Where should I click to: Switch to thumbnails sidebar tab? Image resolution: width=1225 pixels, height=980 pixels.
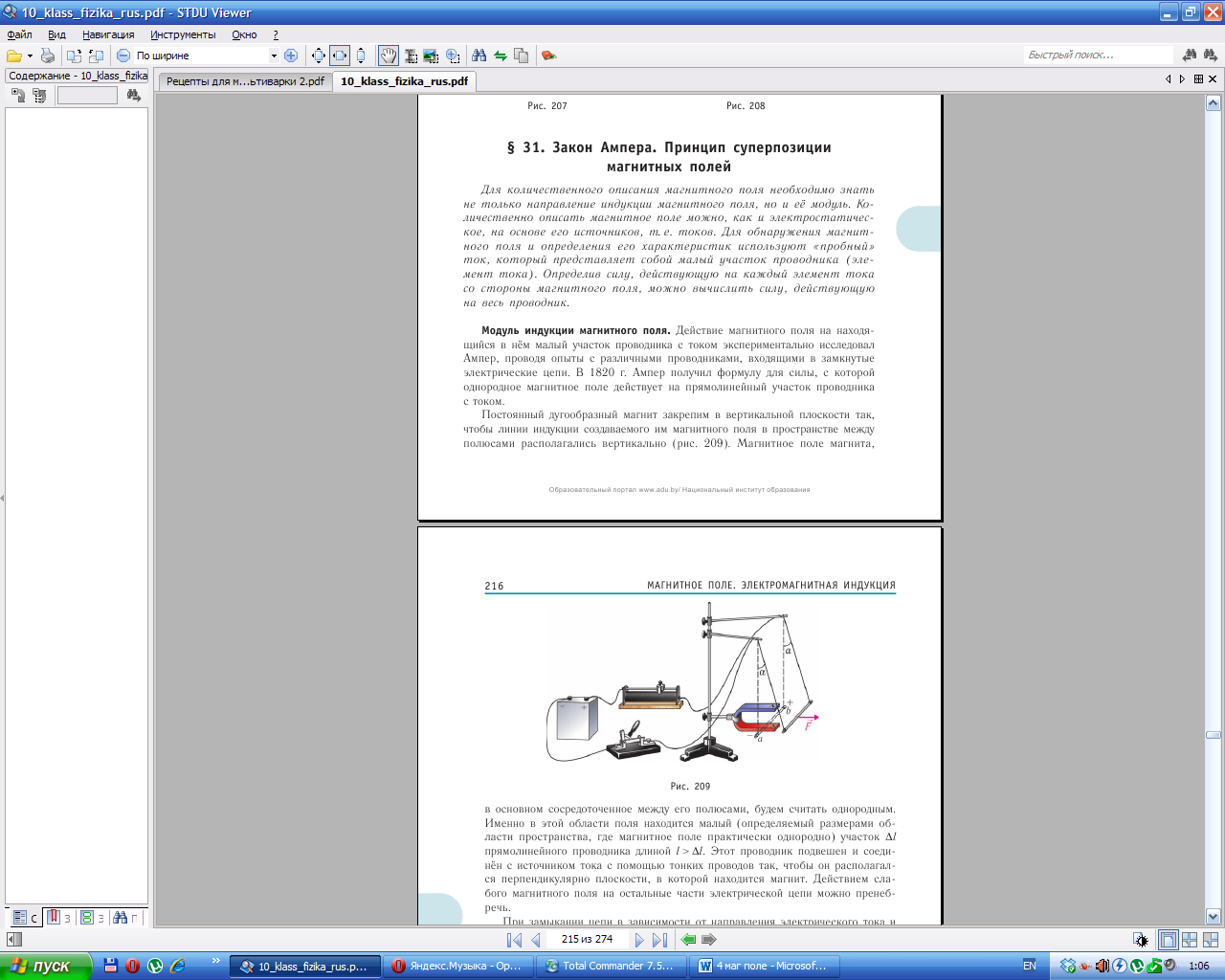93,917
